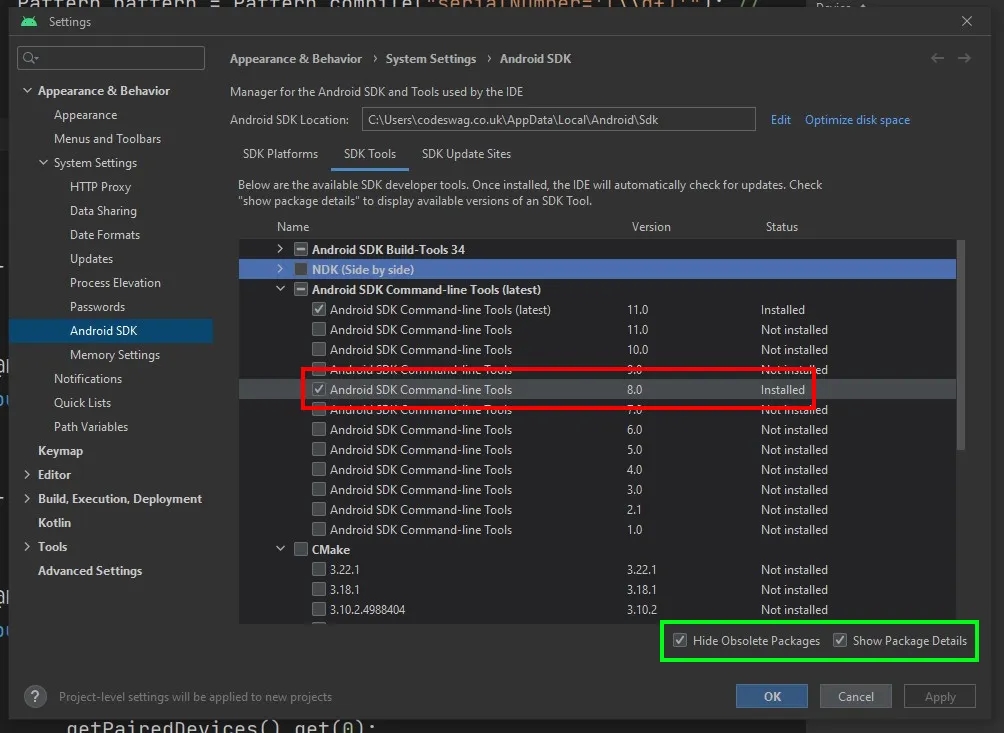The width and height of the screenshot is (1004, 733).
Task: Click the SDK tools list vertical scrollbar
Action: click(960, 346)
